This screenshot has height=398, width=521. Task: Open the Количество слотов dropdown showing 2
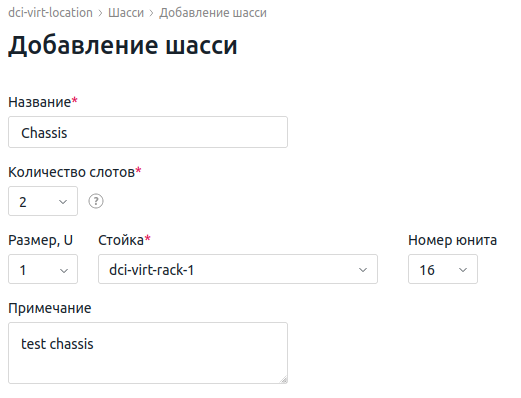click(x=43, y=201)
